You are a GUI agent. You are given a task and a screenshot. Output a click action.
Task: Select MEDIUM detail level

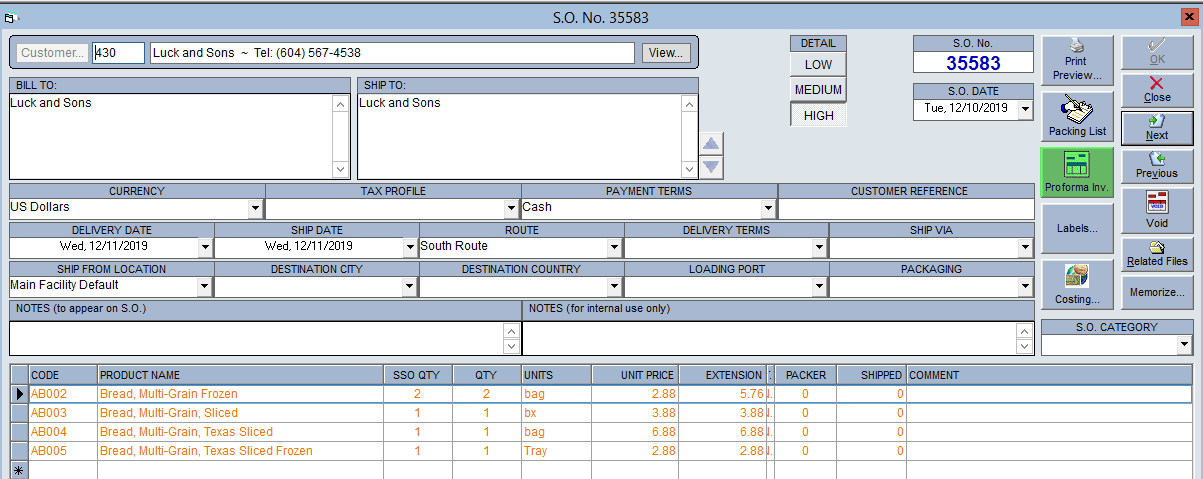tap(818, 90)
